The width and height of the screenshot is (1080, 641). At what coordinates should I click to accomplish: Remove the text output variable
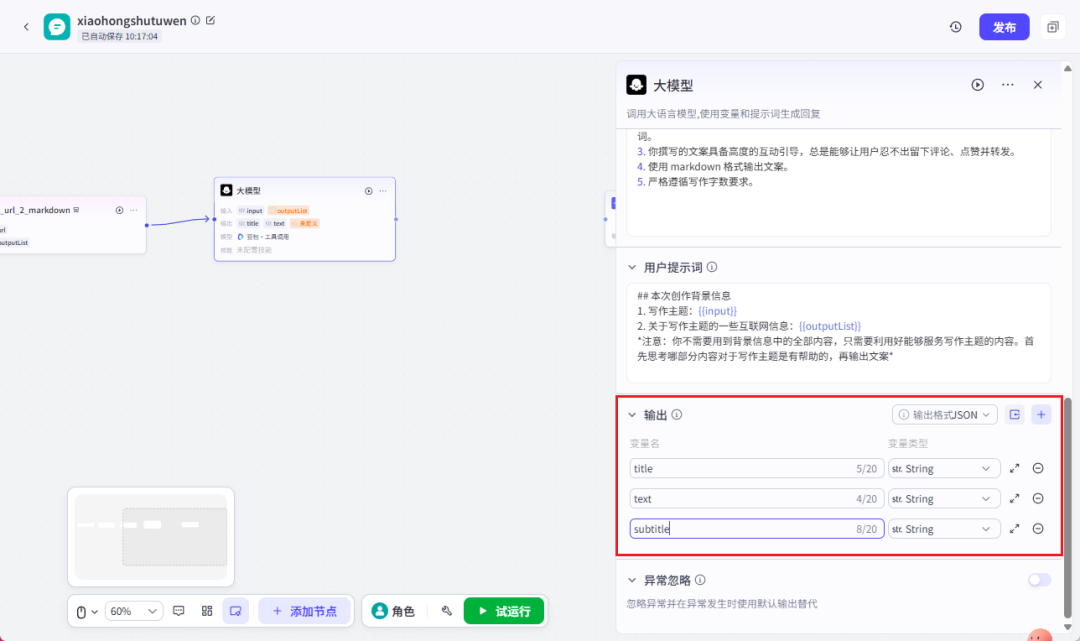point(1038,498)
